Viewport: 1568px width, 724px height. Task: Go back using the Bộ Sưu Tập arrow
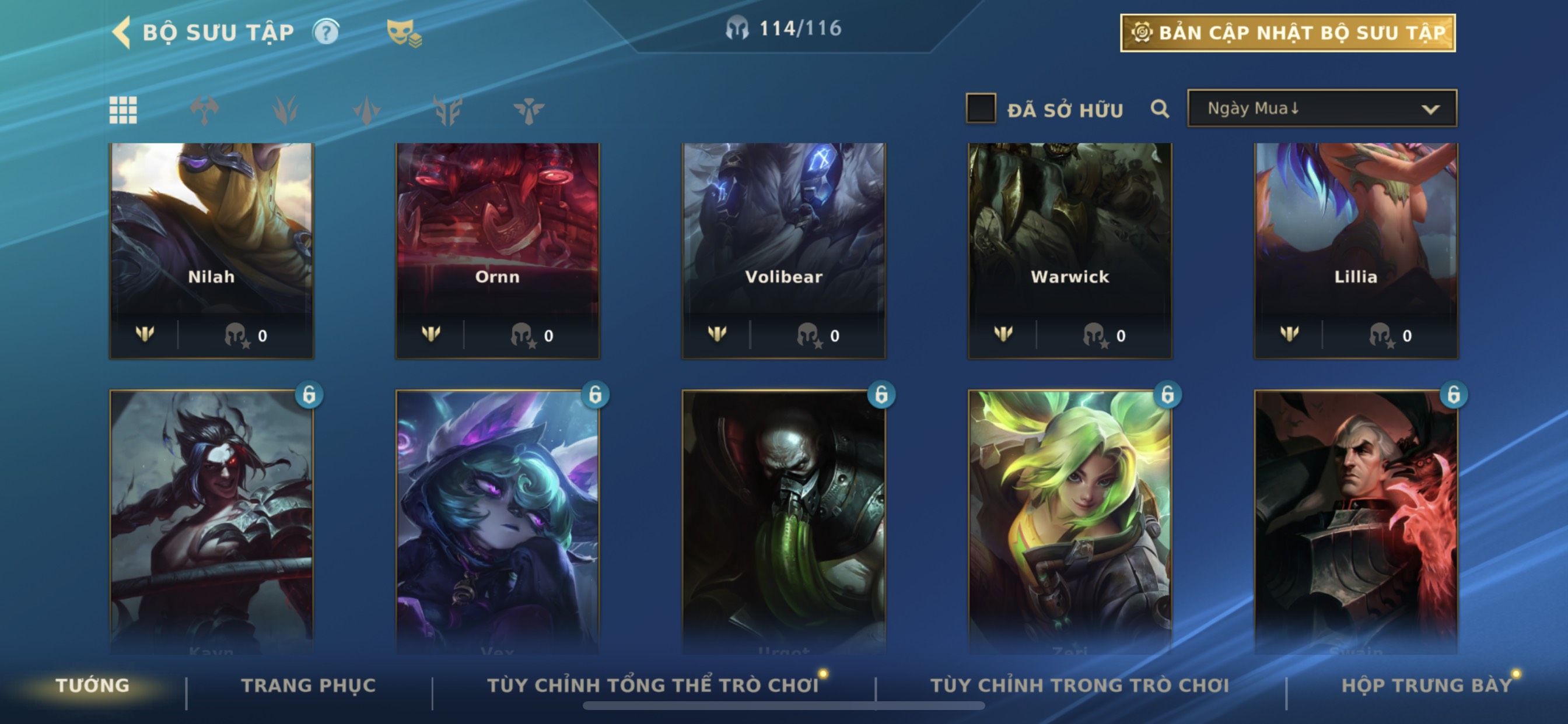(x=122, y=32)
